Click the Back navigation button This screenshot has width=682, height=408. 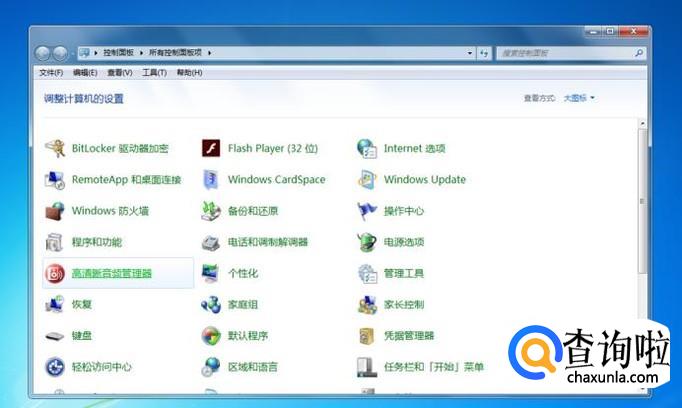[x=43, y=53]
